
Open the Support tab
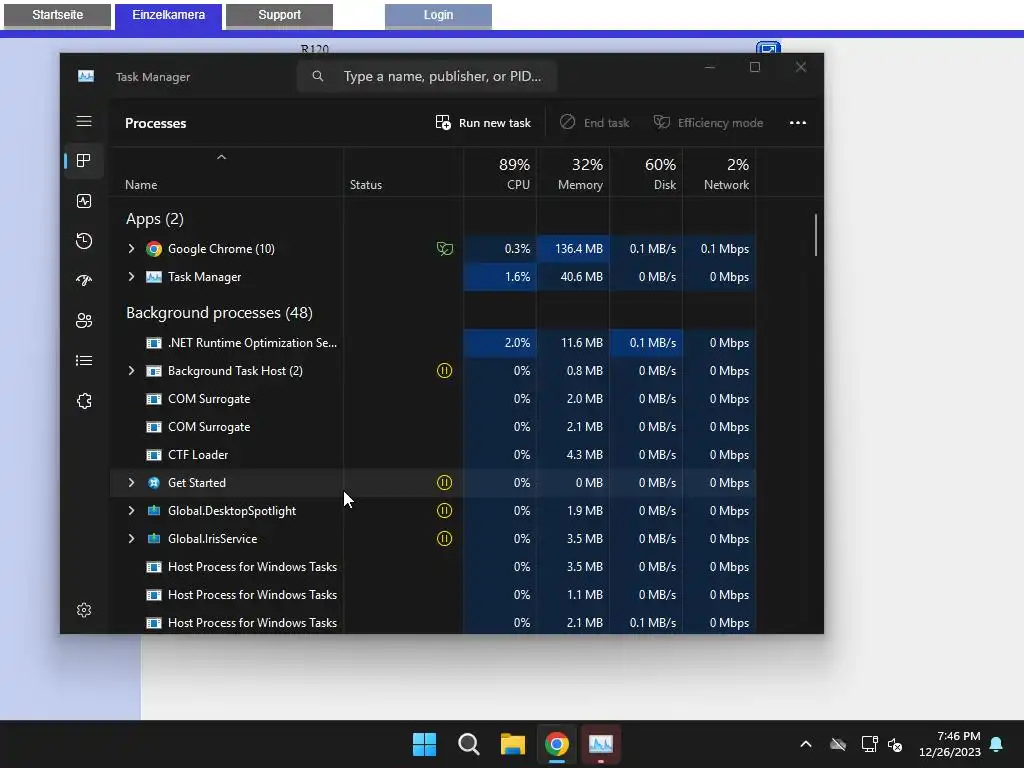(280, 15)
